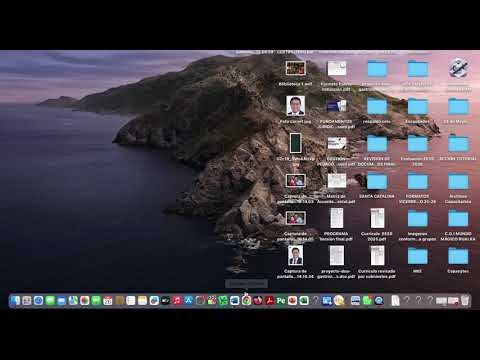This screenshot has width=480, height=360.
Task: Open Launchpad in the Dock
Action: [27, 301]
